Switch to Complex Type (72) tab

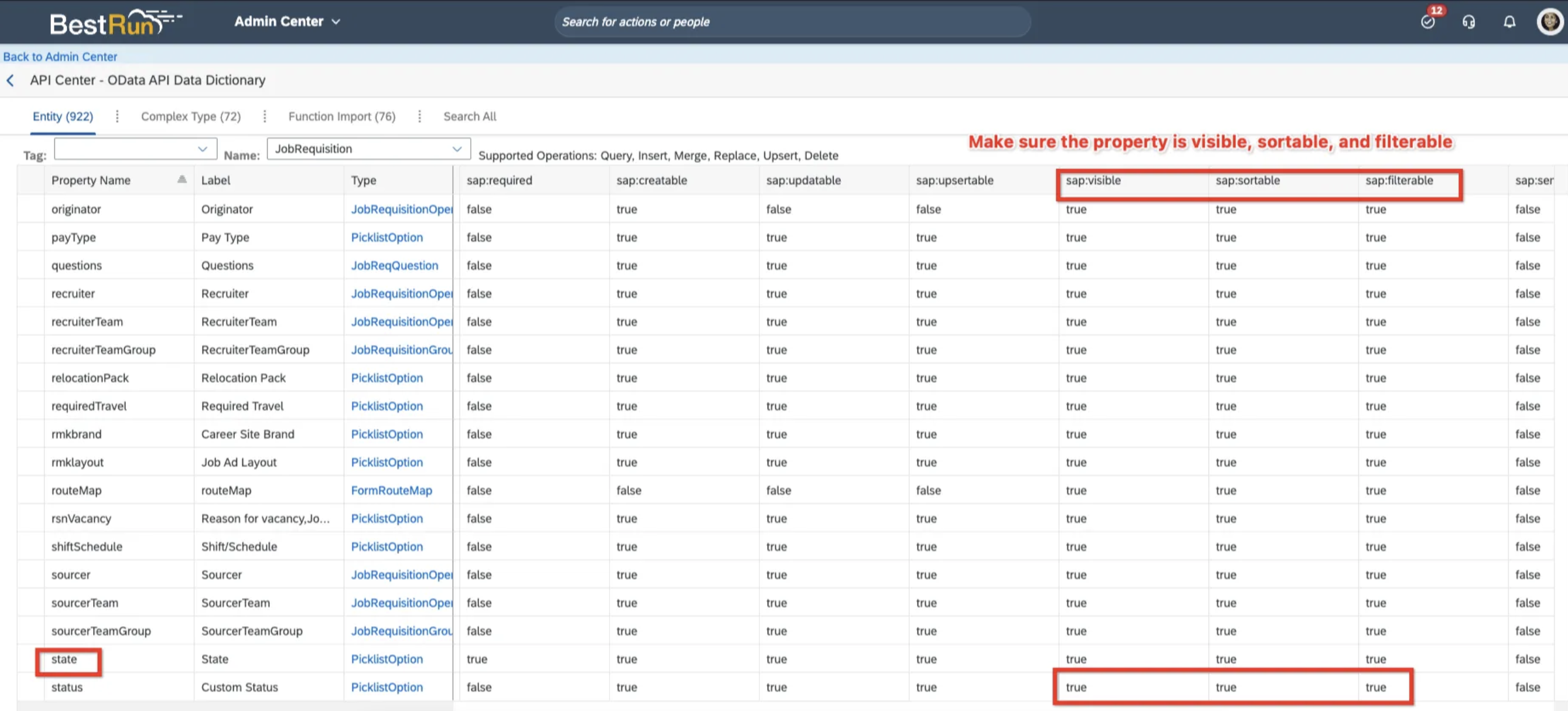coord(190,117)
